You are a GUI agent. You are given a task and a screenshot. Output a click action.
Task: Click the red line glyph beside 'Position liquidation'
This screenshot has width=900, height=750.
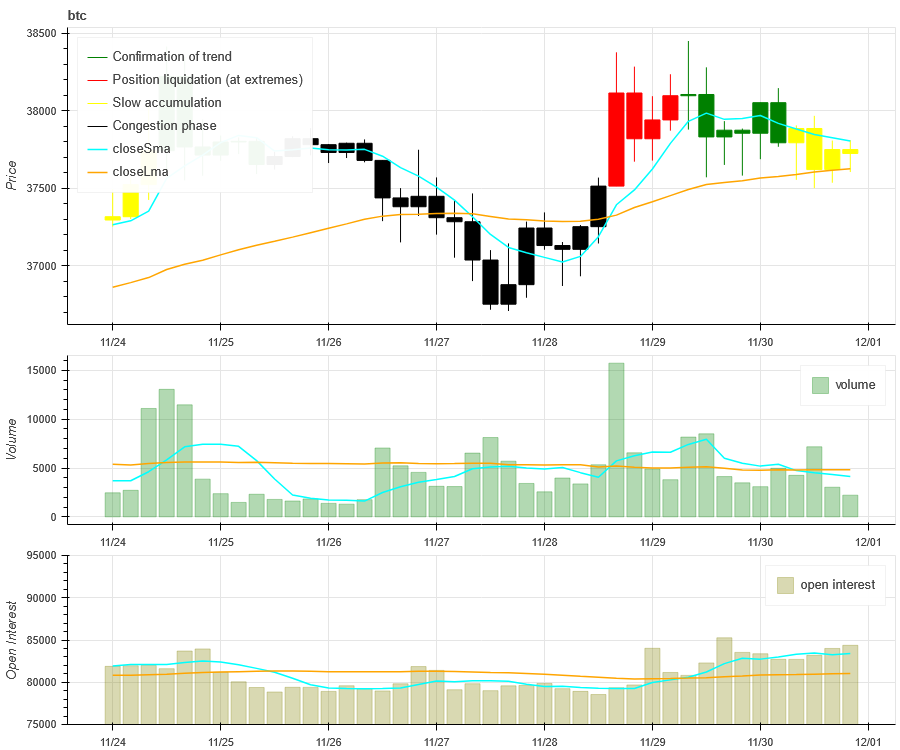(97, 80)
